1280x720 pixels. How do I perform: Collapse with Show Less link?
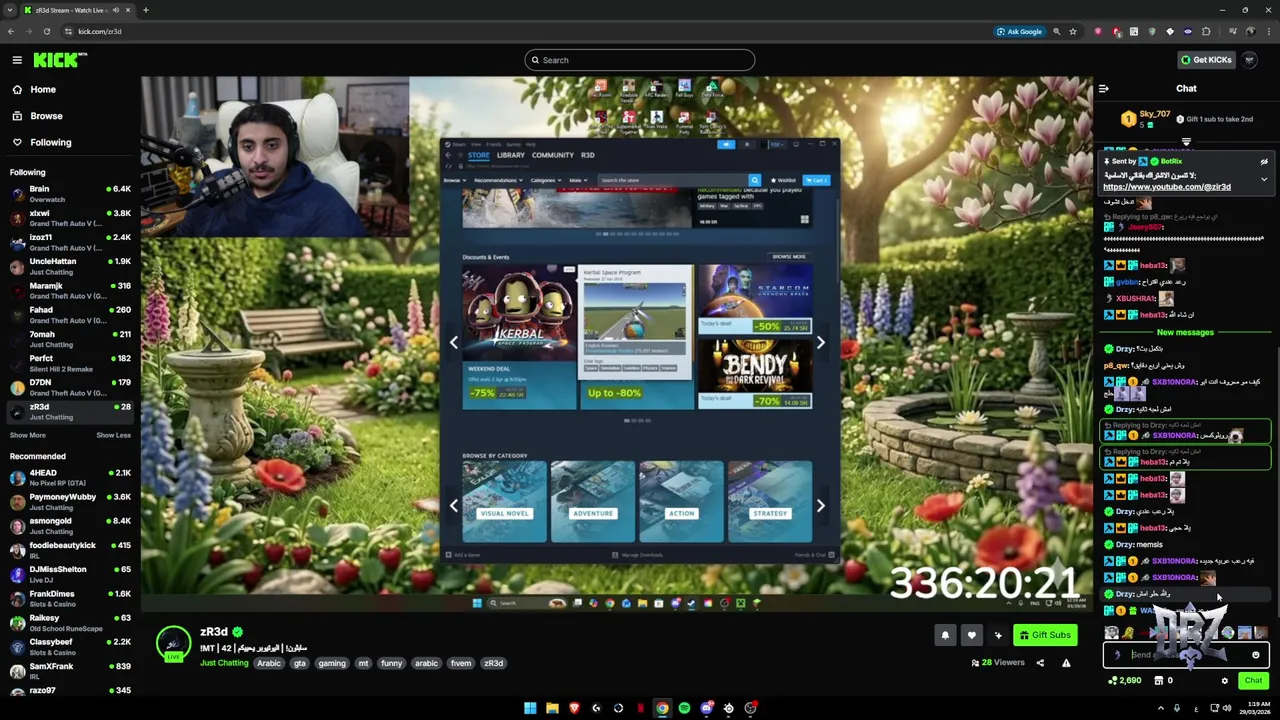[x=113, y=435]
